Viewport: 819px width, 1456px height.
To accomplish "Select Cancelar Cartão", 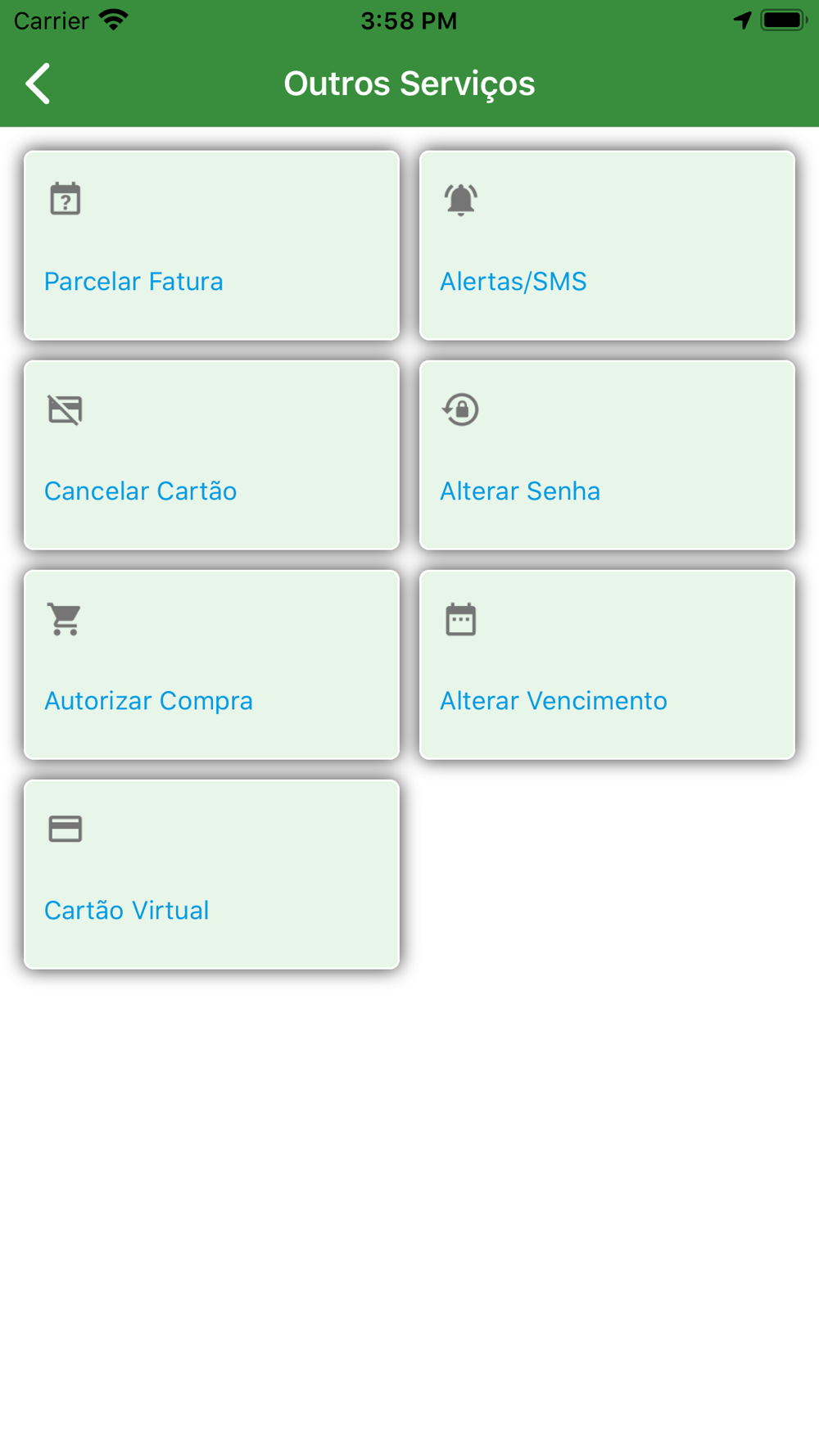I will 140,491.
